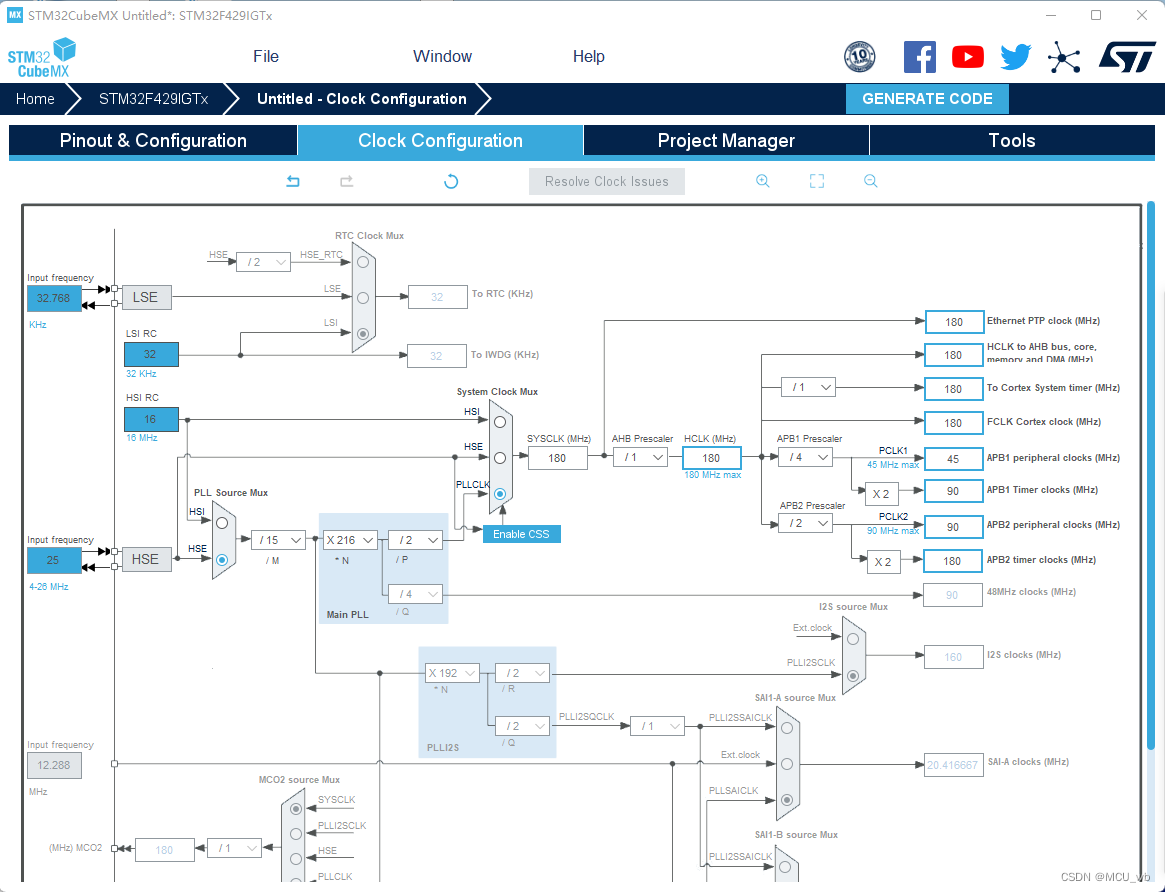Open the Main PLL /2 P dropdown
The height and width of the screenshot is (892, 1165).
416,540
